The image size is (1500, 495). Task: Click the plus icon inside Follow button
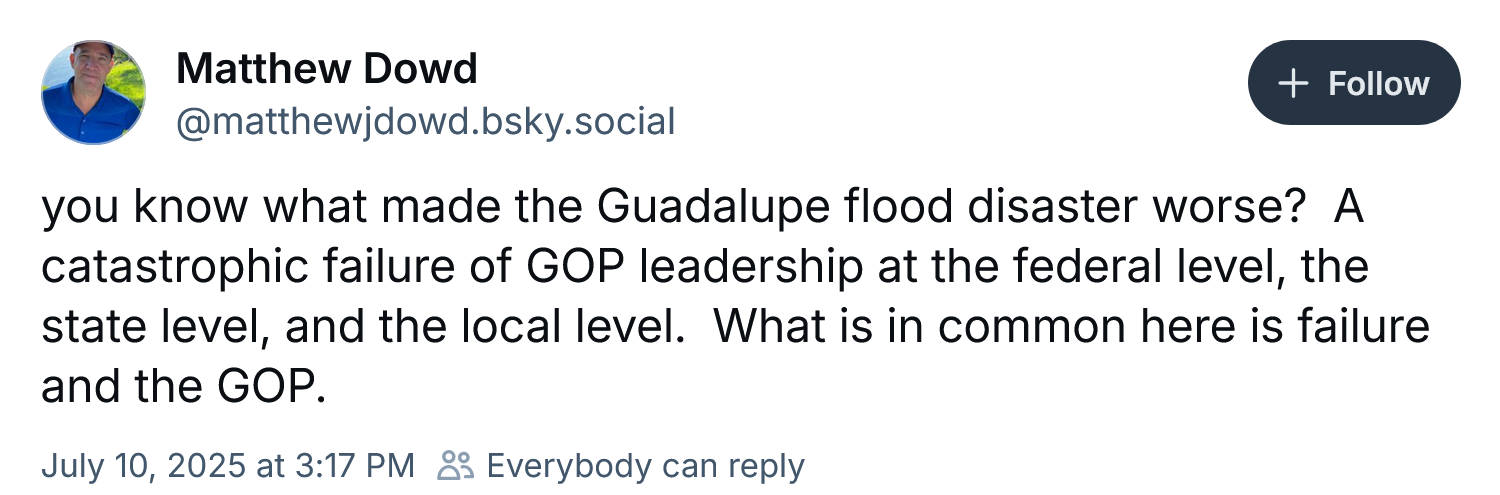[x=1294, y=83]
